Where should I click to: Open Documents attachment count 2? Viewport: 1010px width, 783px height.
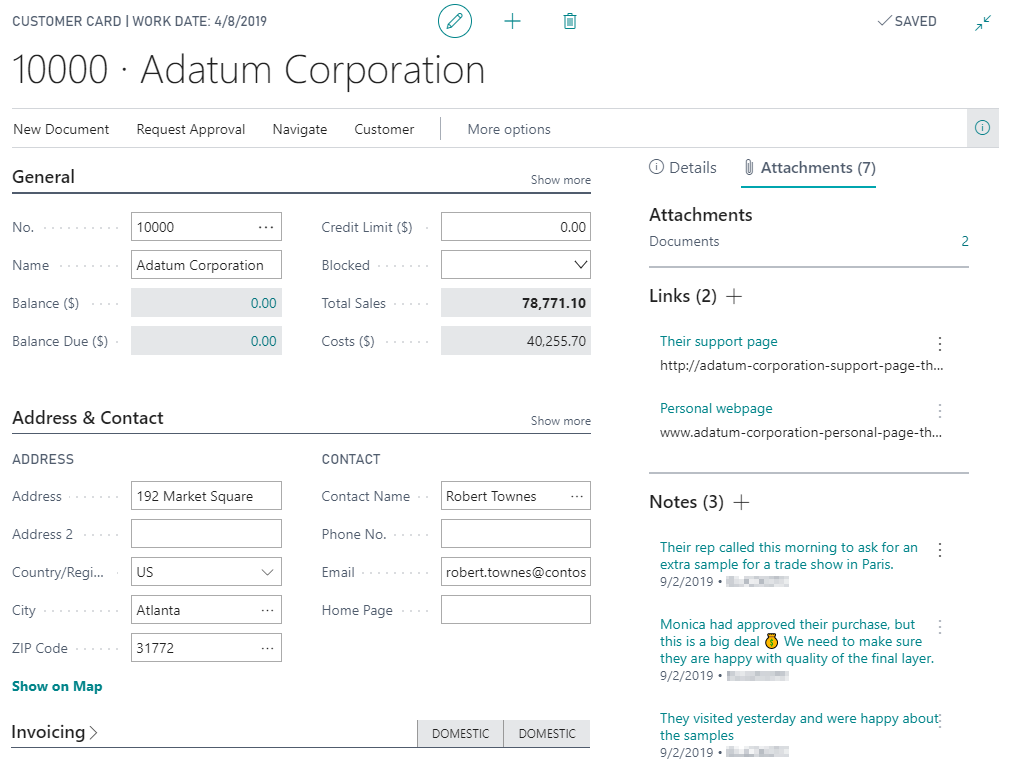(x=964, y=241)
